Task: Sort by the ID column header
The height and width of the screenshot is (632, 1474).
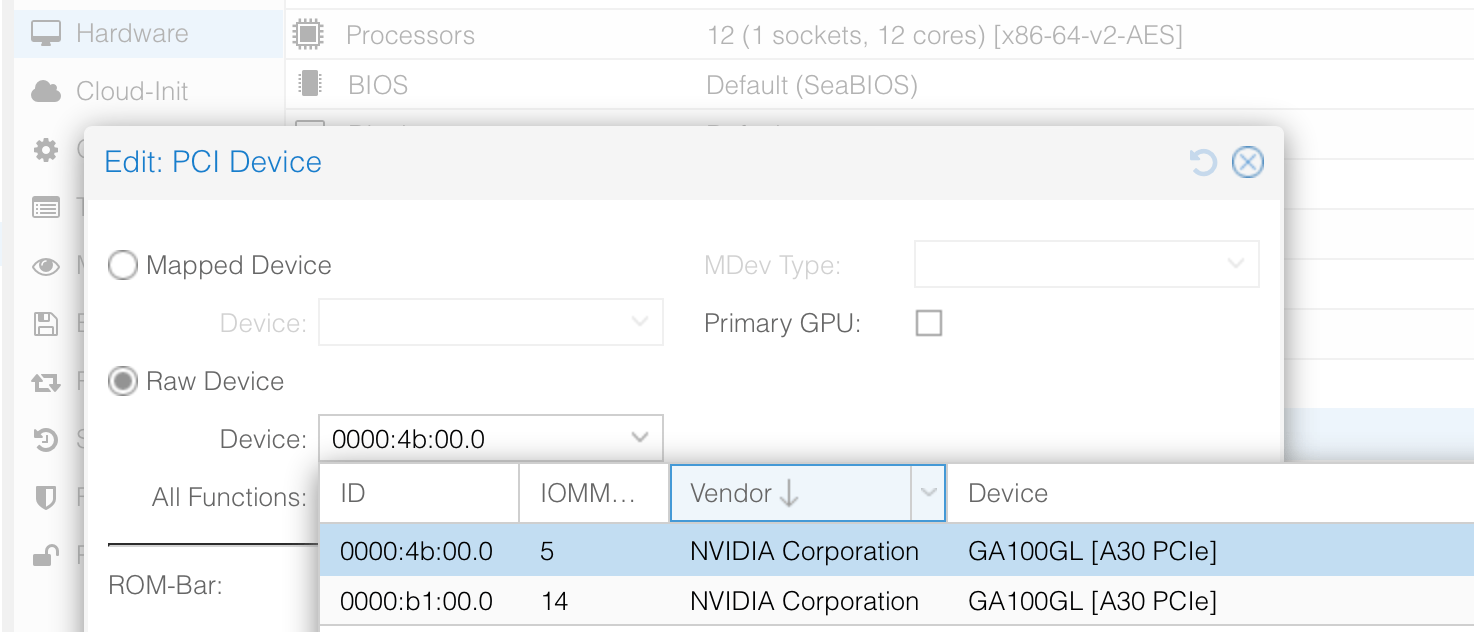Action: (419, 493)
